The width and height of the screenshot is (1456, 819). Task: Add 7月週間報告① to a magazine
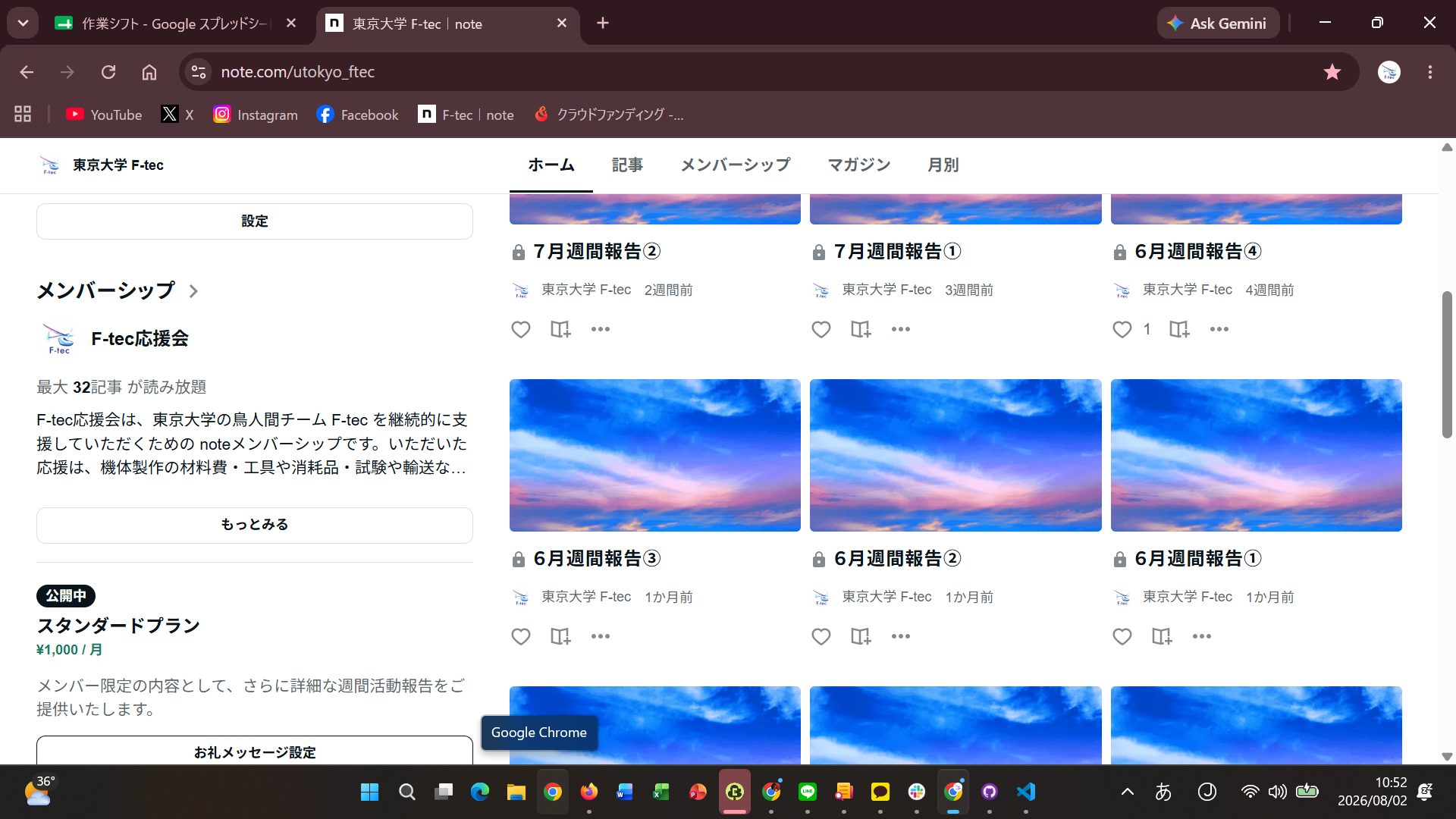tap(861, 329)
